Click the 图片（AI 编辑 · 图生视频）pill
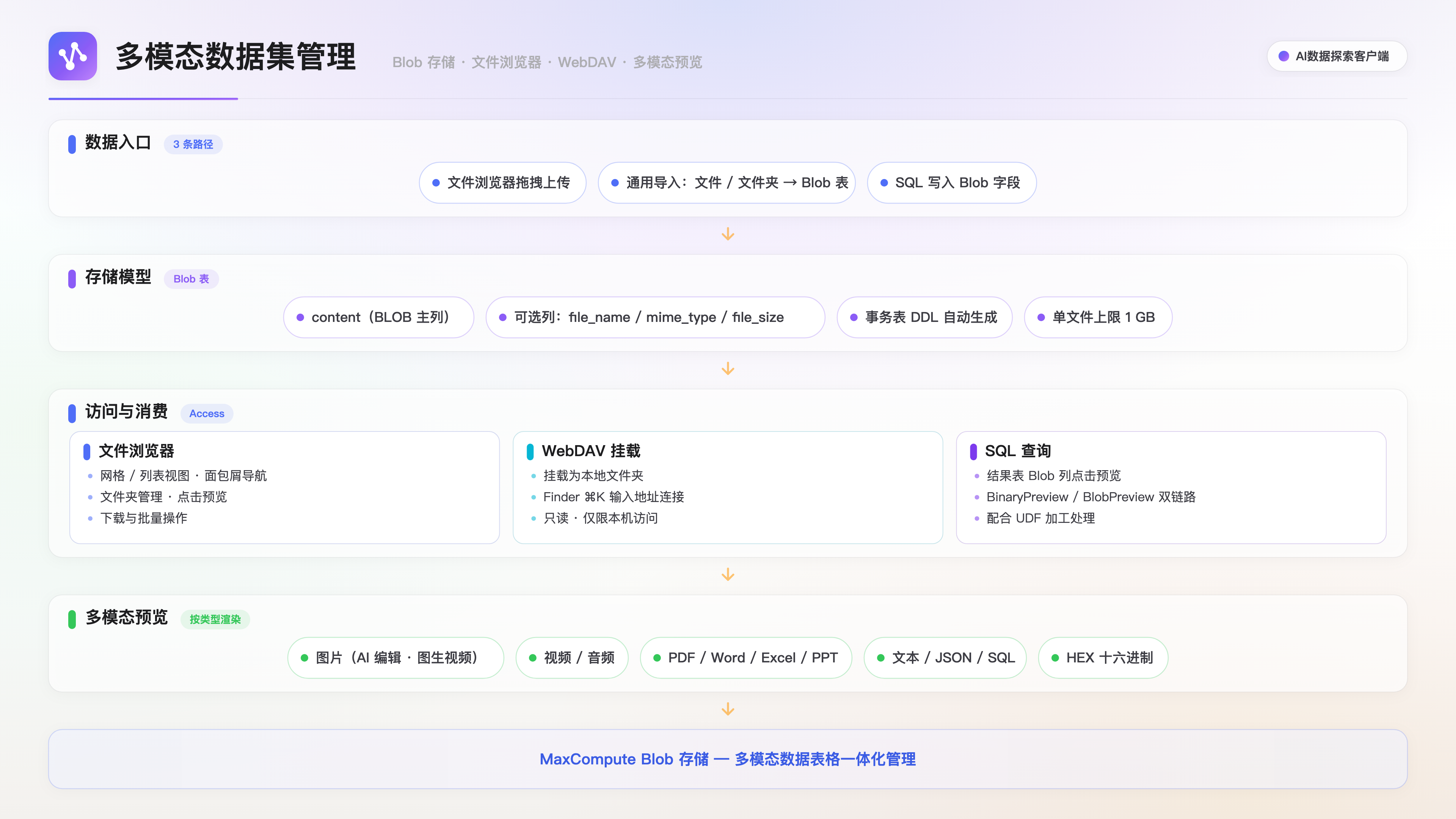The height and width of the screenshot is (819, 1456). (395, 657)
